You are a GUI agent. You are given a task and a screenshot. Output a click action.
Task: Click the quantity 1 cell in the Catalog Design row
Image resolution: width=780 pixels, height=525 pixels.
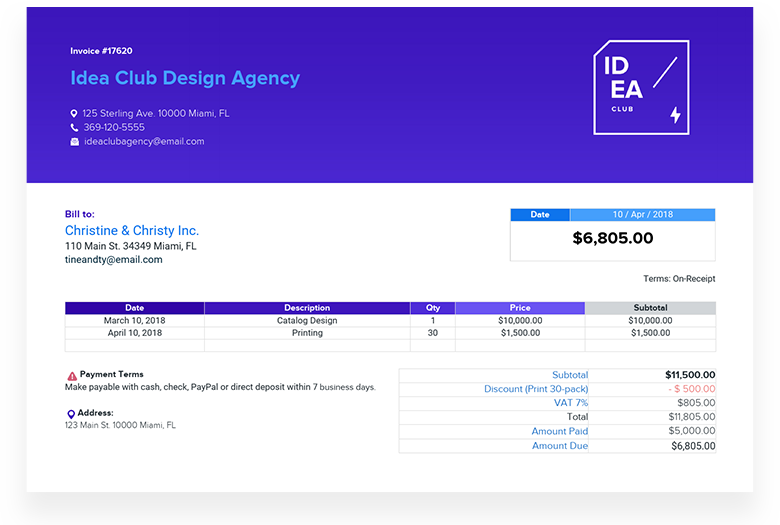pyautogui.click(x=433, y=320)
